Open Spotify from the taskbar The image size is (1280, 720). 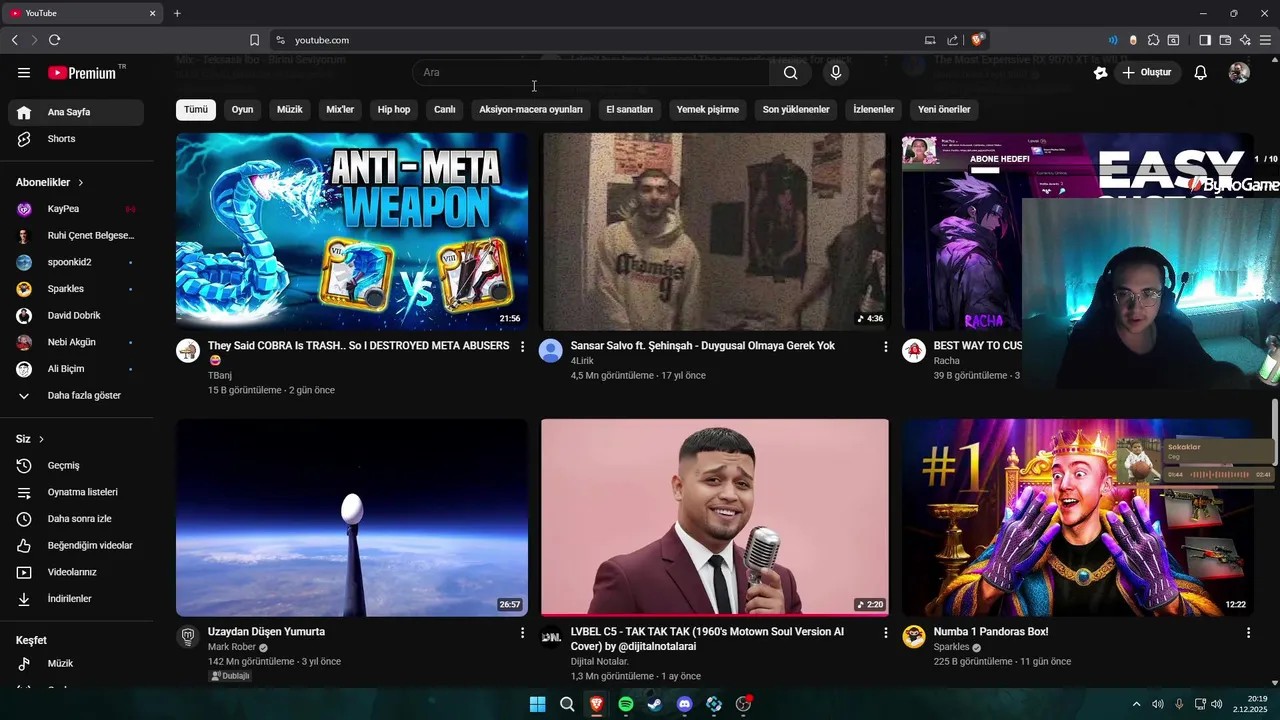click(x=626, y=704)
